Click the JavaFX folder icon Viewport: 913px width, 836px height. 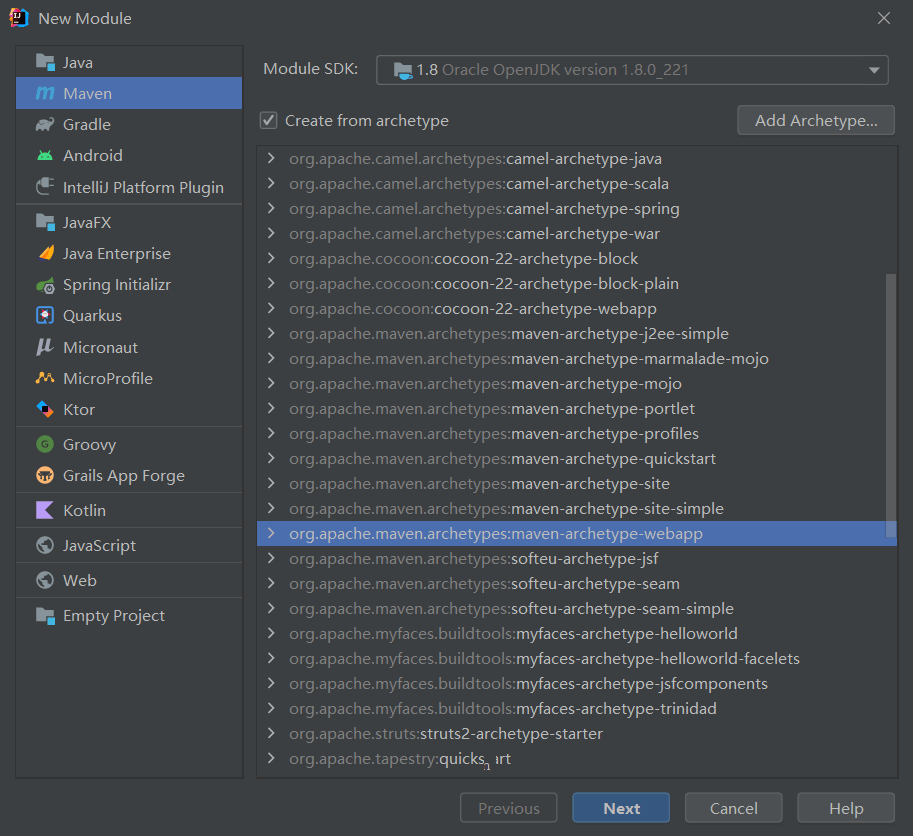45,222
